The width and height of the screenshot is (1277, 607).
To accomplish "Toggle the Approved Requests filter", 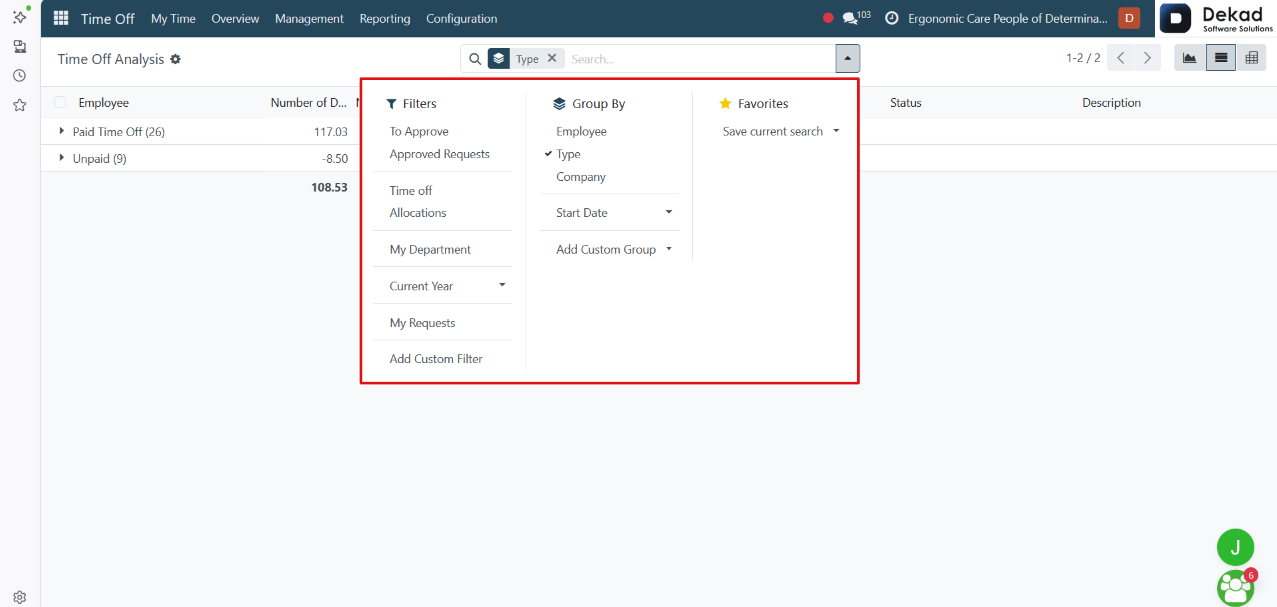I will [442, 154].
